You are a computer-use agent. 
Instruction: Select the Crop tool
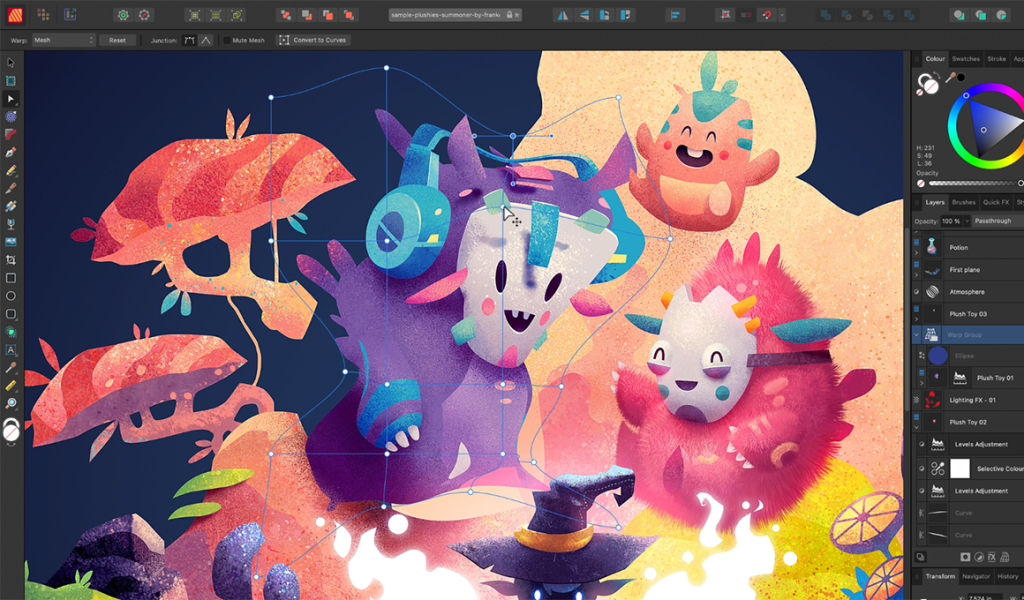(x=10, y=260)
